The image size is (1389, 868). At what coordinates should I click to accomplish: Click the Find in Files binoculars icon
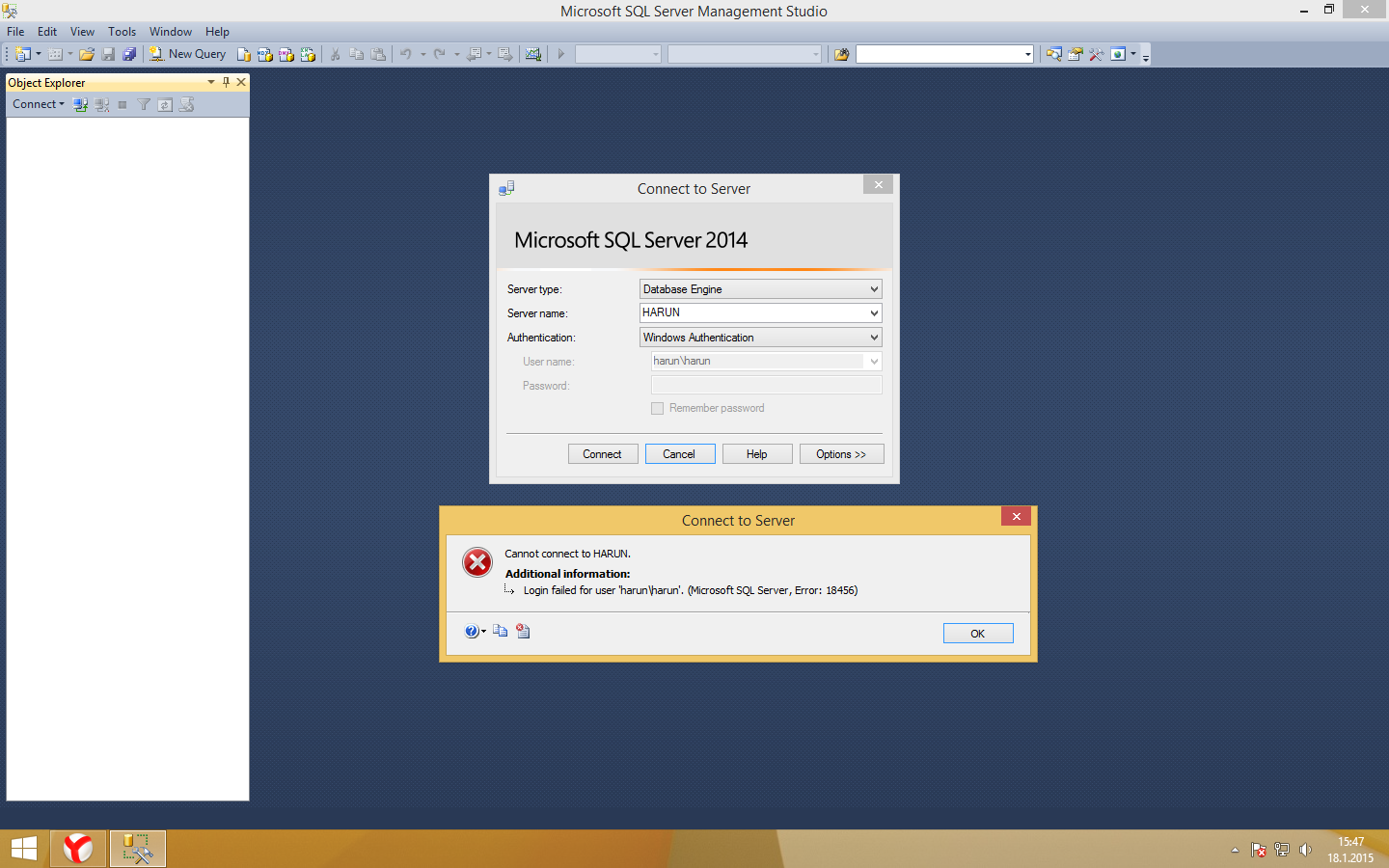[842, 54]
